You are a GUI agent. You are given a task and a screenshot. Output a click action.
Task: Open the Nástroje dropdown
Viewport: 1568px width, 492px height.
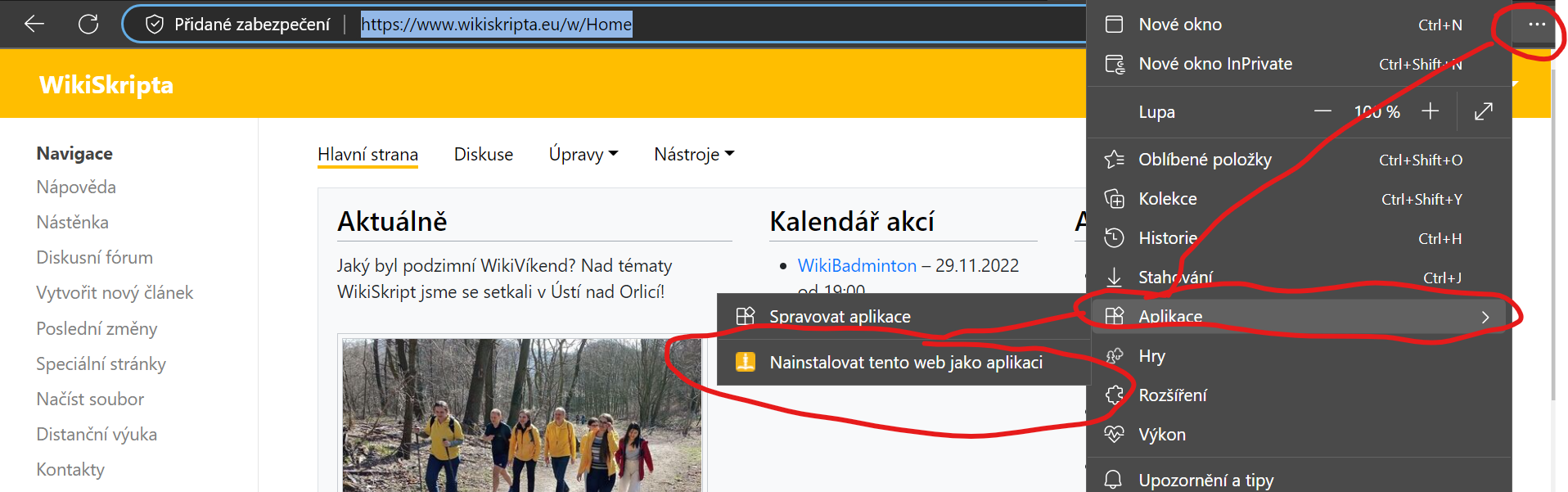[x=694, y=154]
